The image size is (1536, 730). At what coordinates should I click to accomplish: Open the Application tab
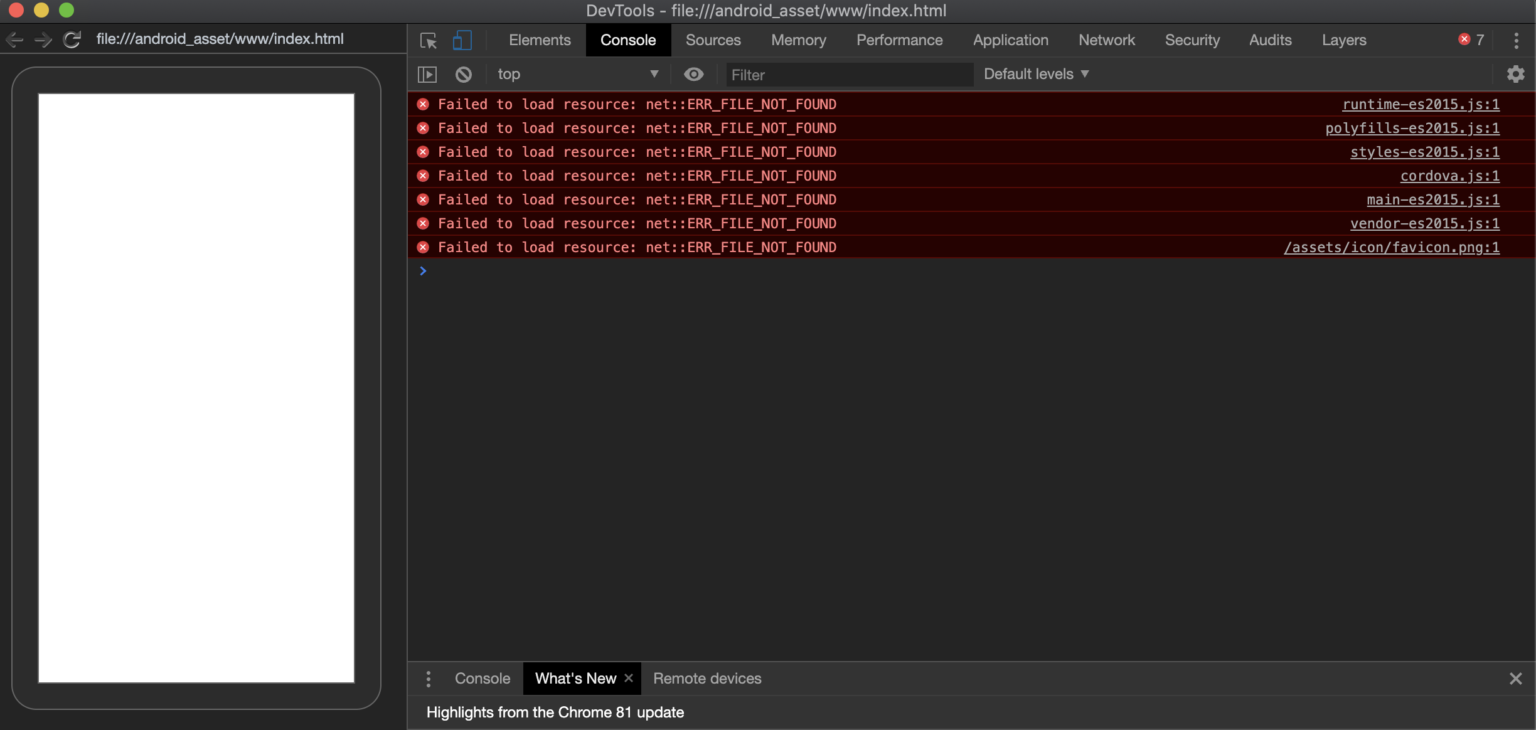[1010, 40]
